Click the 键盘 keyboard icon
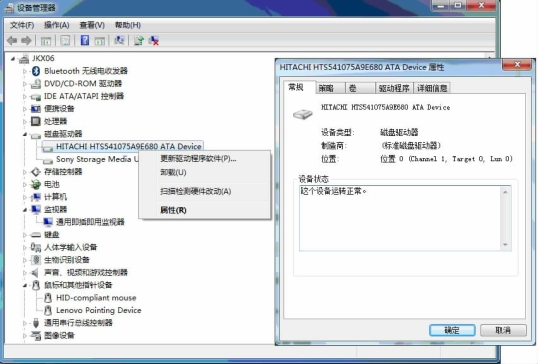This screenshot has width=538, height=364. tap(36, 235)
